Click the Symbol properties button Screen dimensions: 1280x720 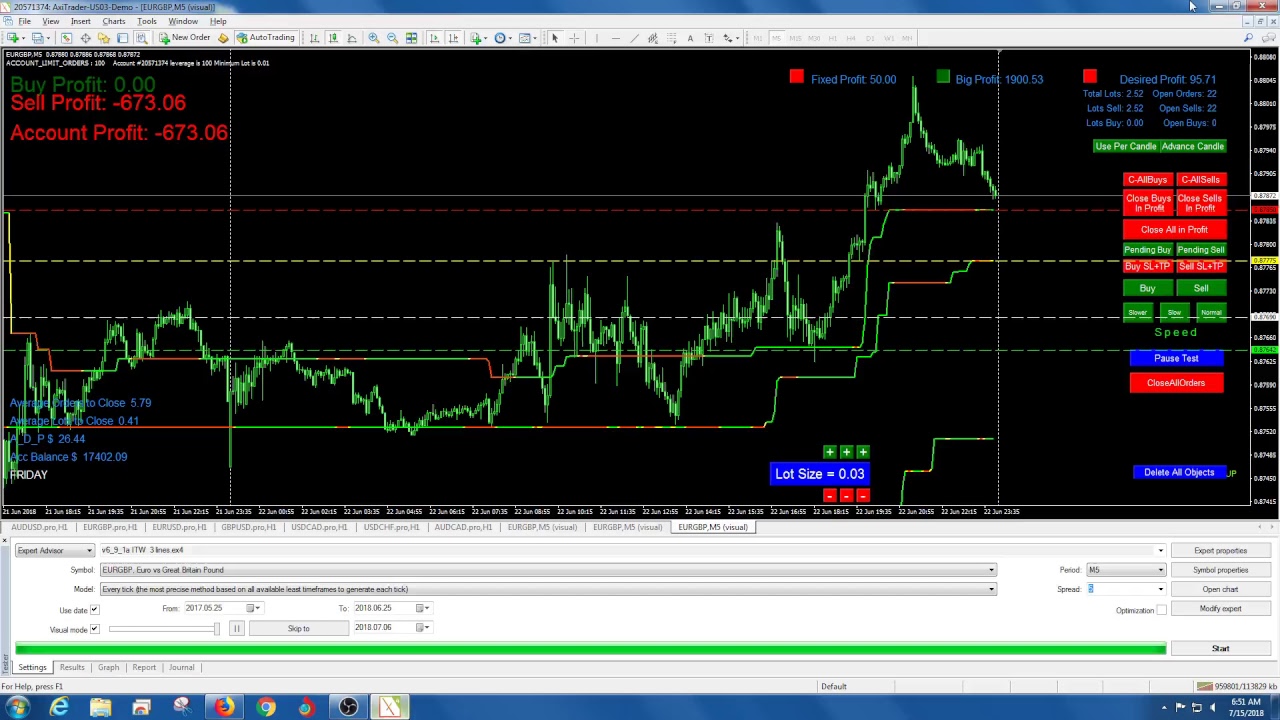1220,570
